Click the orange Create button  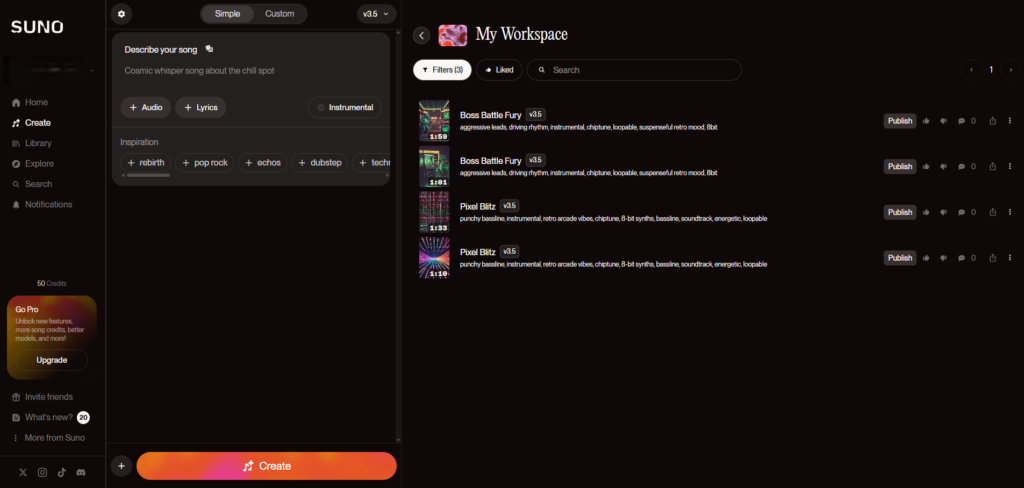(x=266, y=466)
